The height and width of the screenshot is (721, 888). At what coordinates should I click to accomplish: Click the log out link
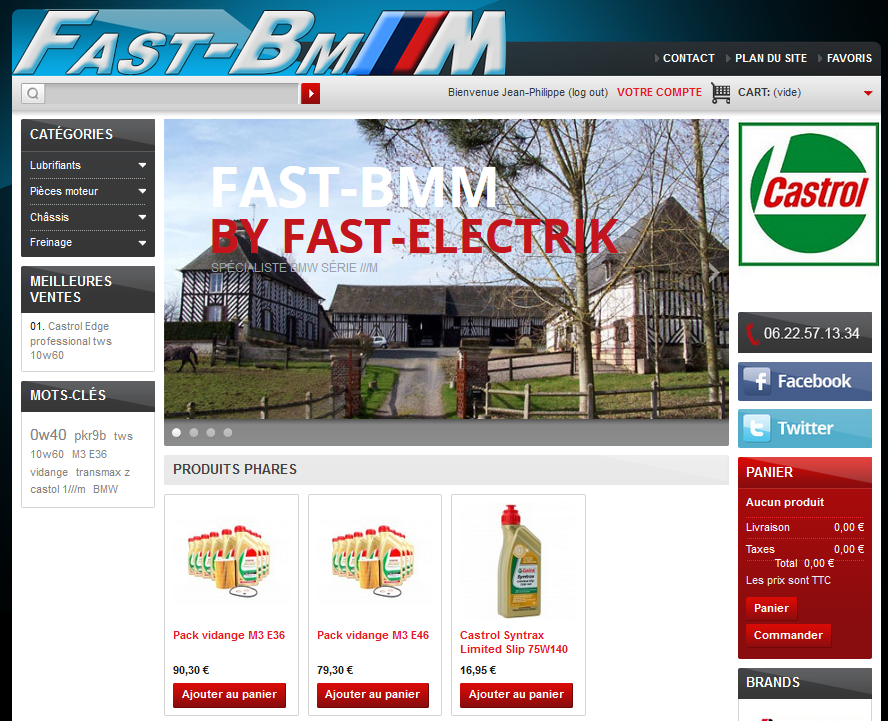click(588, 92)
